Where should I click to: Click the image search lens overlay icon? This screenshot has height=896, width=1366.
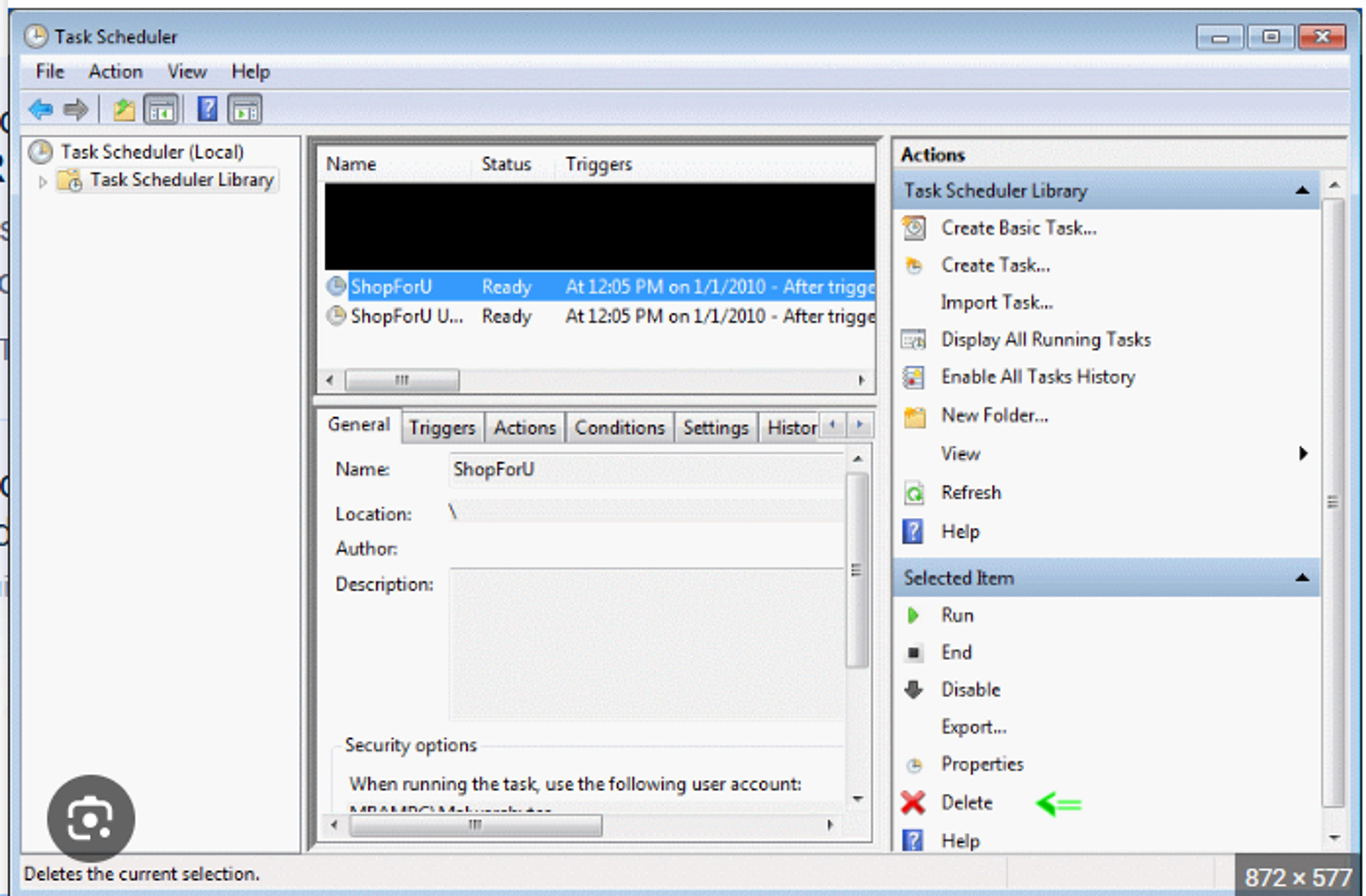91,818
